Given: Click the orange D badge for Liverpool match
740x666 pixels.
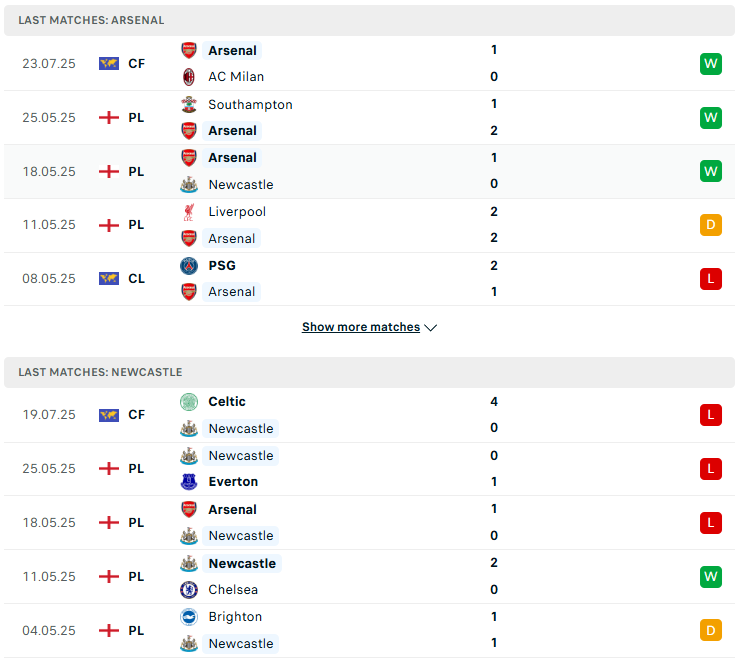Looking at the screenshot, I should point(710,225).
